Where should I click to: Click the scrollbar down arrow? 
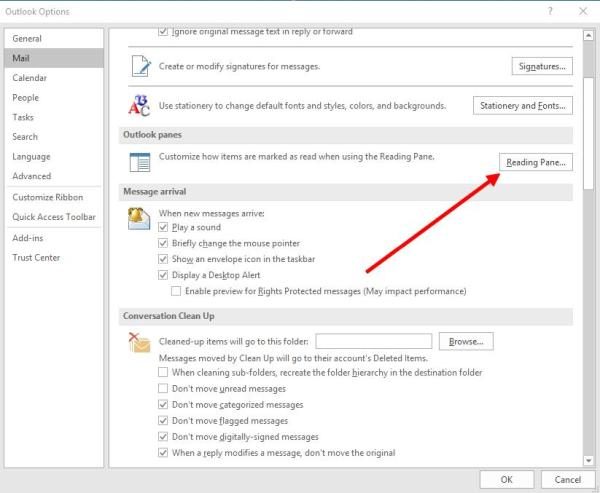point(588,460)
